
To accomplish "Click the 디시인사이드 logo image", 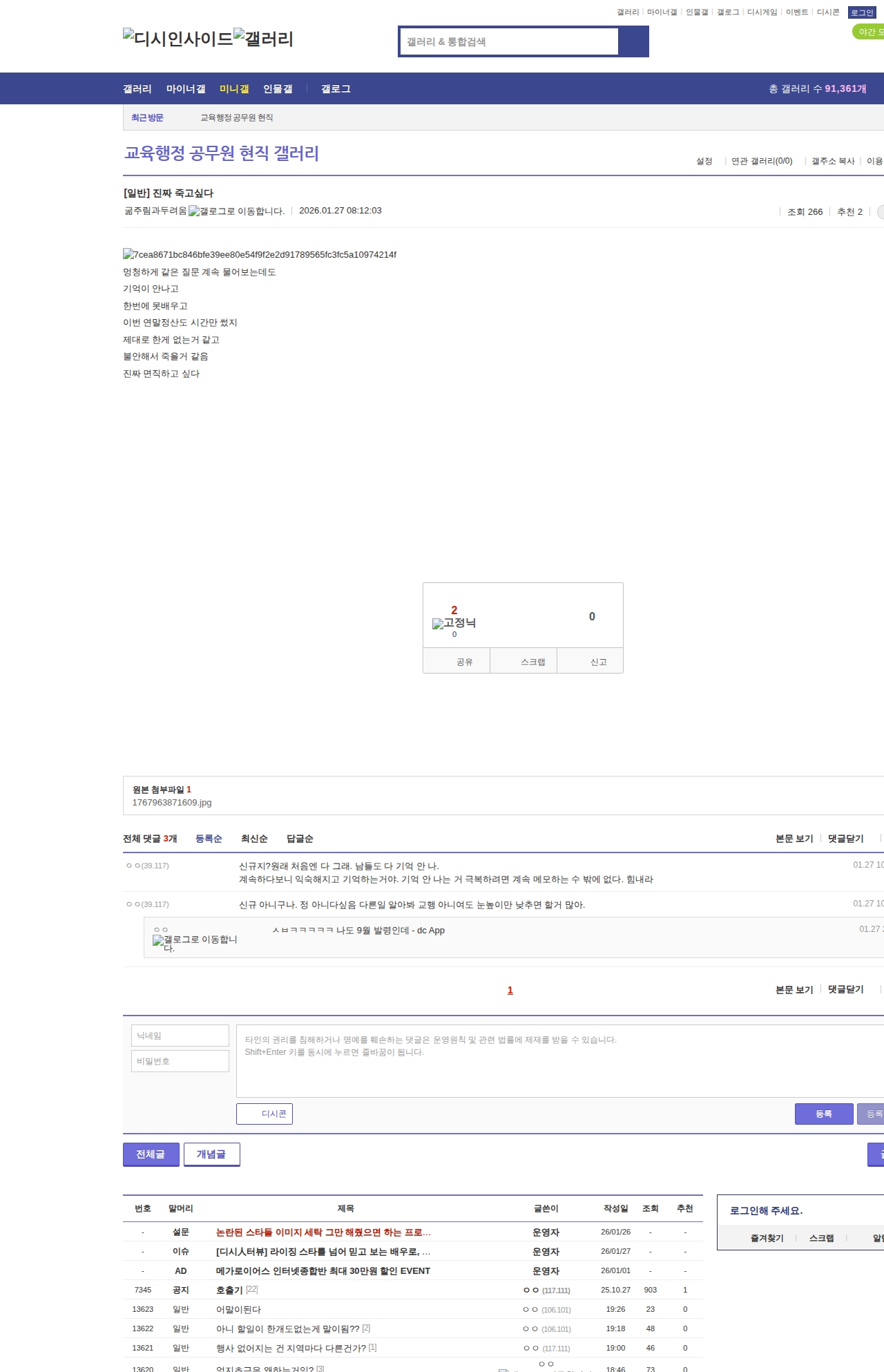I will pyautogui.click(x=178, y=38).
